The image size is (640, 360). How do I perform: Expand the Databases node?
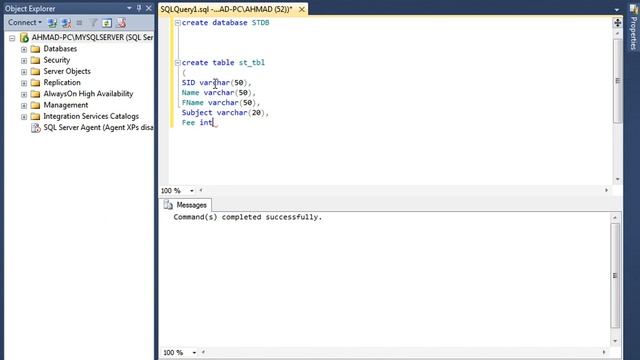click(x=24, y=49)
